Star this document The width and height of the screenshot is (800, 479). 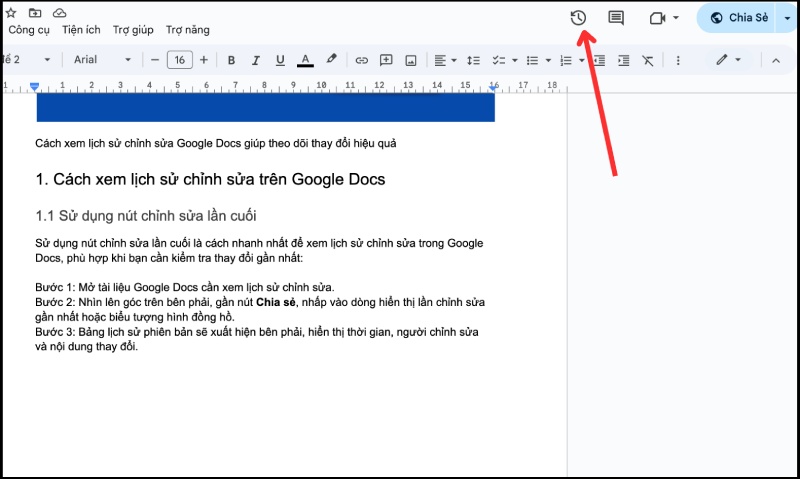click(10, 13)
